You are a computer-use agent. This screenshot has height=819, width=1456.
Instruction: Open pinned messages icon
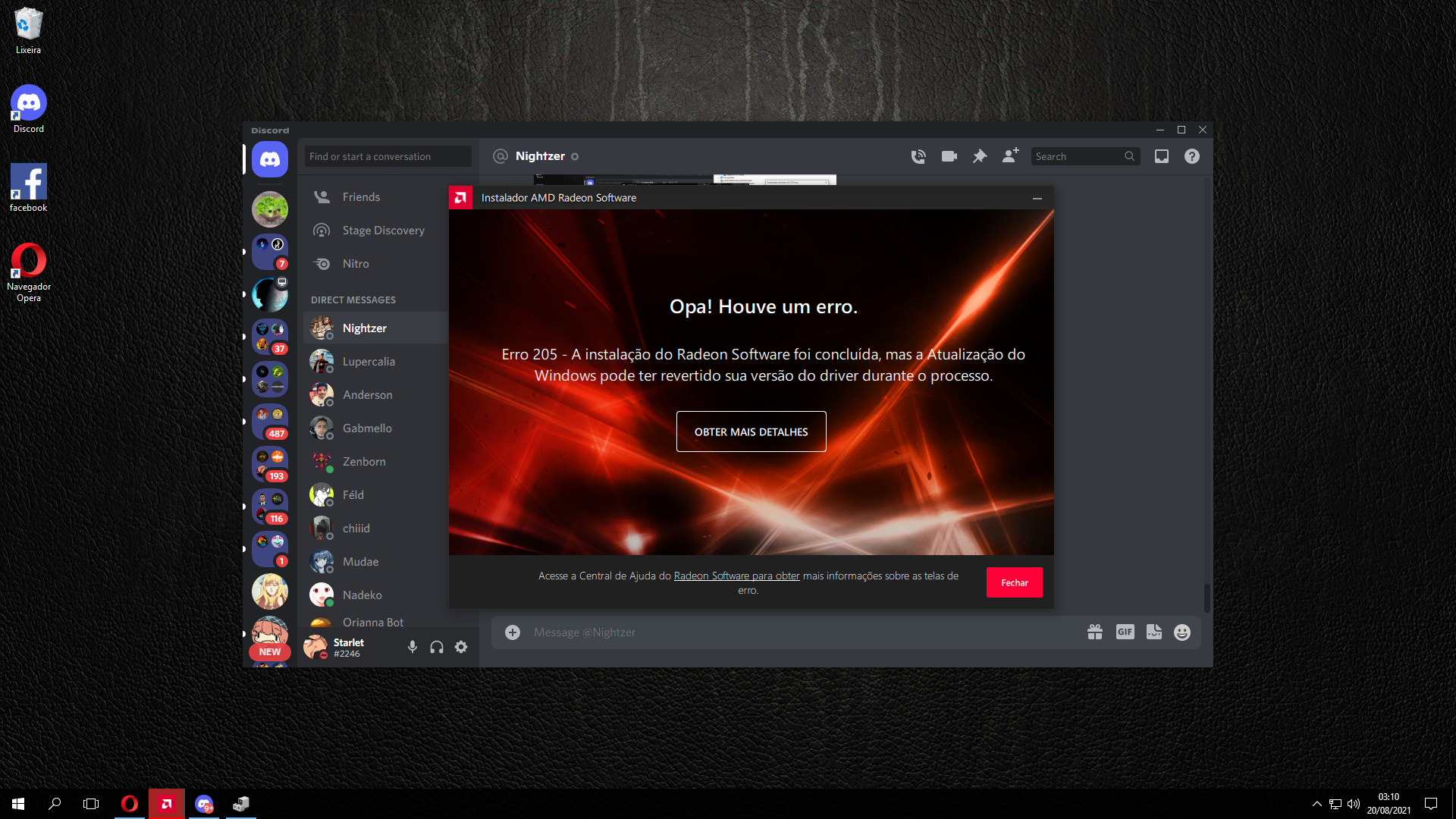tap(980, 156)
